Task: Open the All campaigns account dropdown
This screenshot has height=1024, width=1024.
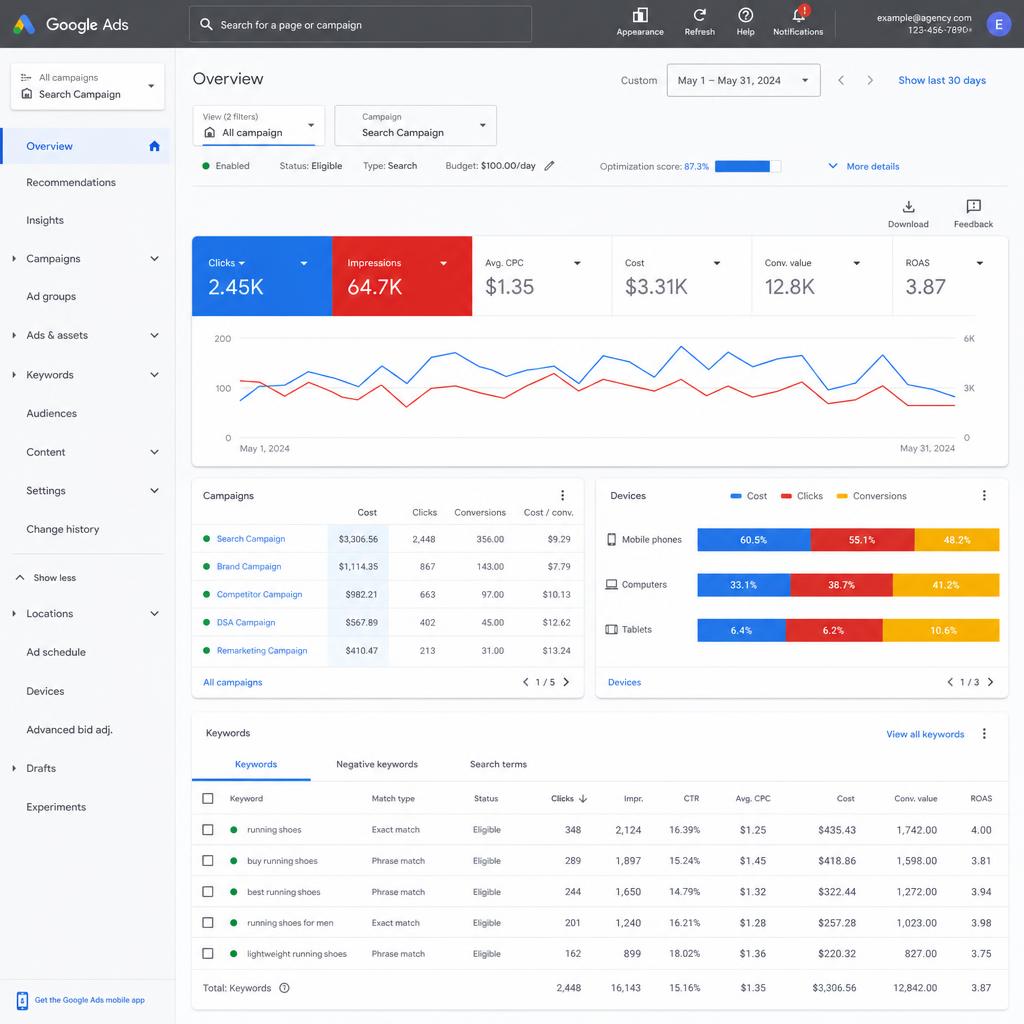Action: click(x=88, y=86)
